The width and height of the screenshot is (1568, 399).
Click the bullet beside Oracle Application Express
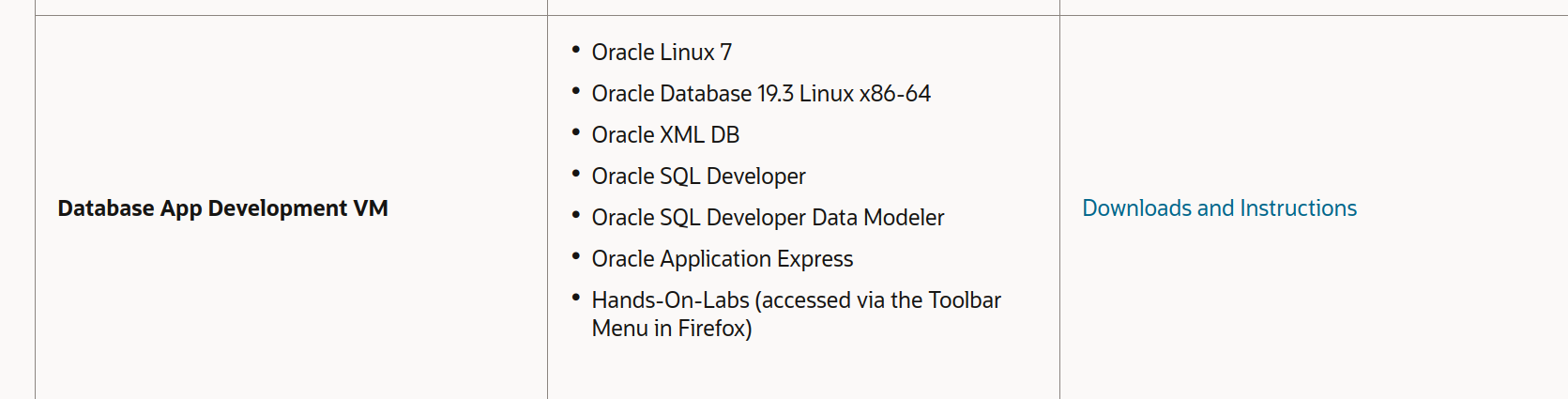[575, 256]
